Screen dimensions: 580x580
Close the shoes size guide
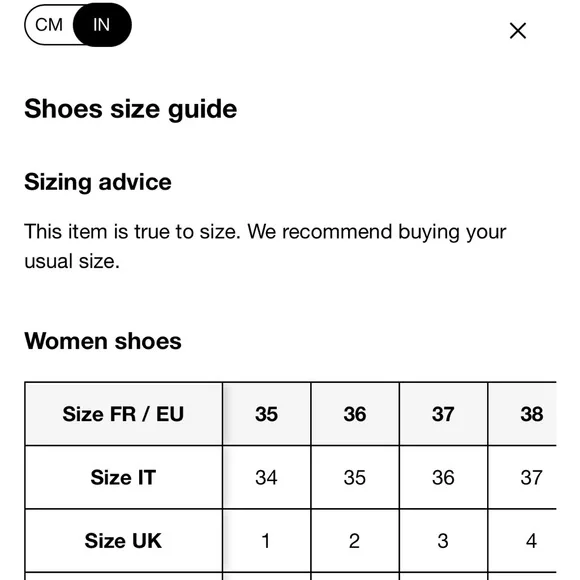pyautogui.click(x=517, y=31)
